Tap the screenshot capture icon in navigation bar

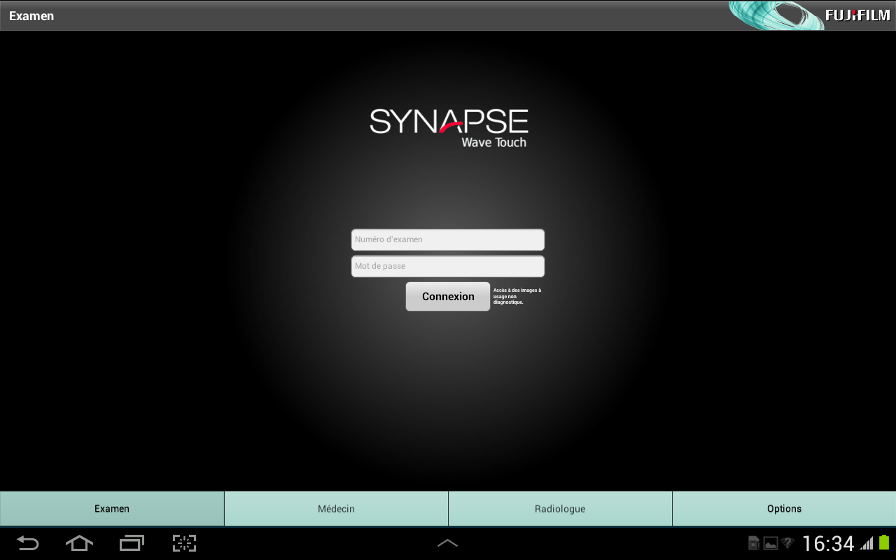click(x=185, y=543)
